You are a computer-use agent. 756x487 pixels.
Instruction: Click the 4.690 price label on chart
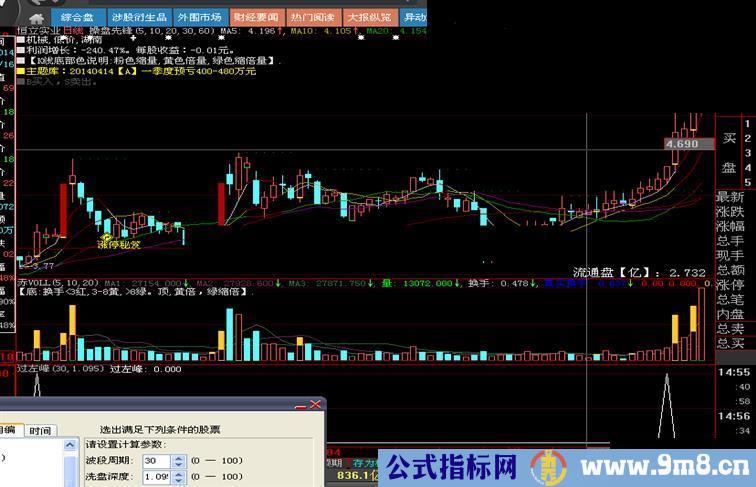(x=686, y=145)
